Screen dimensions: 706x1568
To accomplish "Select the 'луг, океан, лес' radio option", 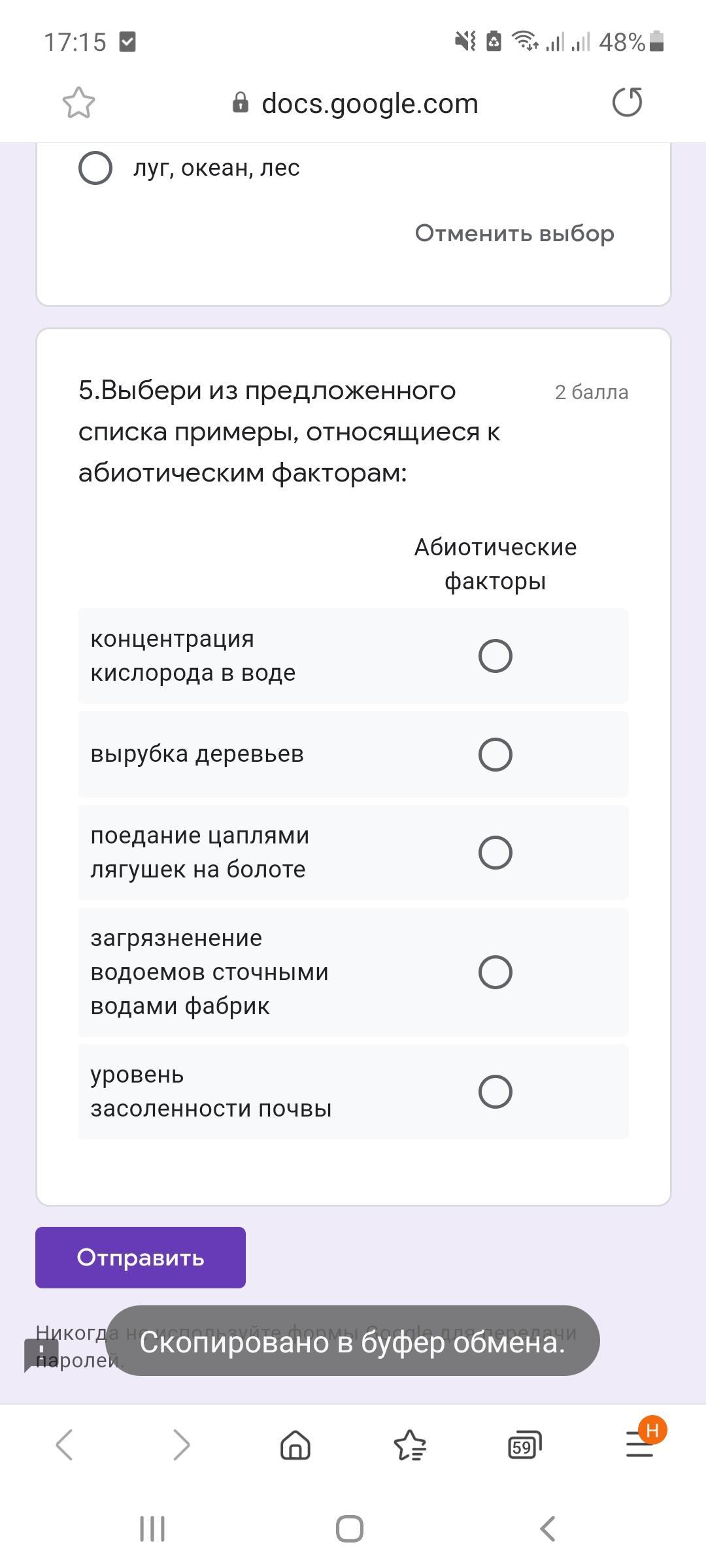I will (95, 168).
